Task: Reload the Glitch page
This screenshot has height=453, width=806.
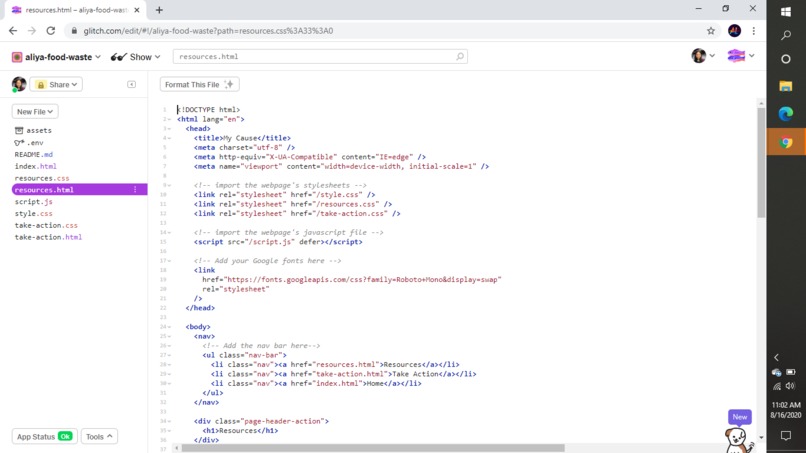Action: [50, 31]
